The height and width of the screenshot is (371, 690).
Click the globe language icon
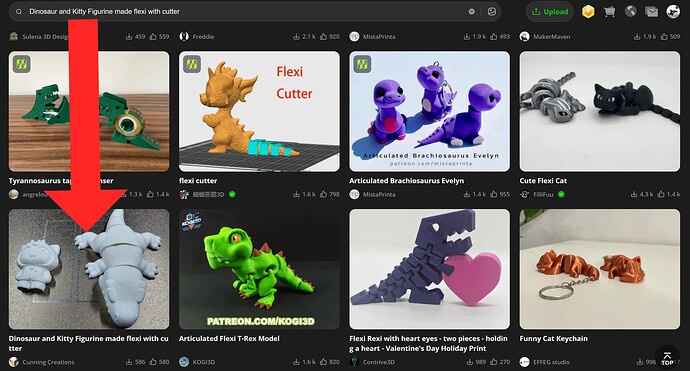(x=631, y=11)
